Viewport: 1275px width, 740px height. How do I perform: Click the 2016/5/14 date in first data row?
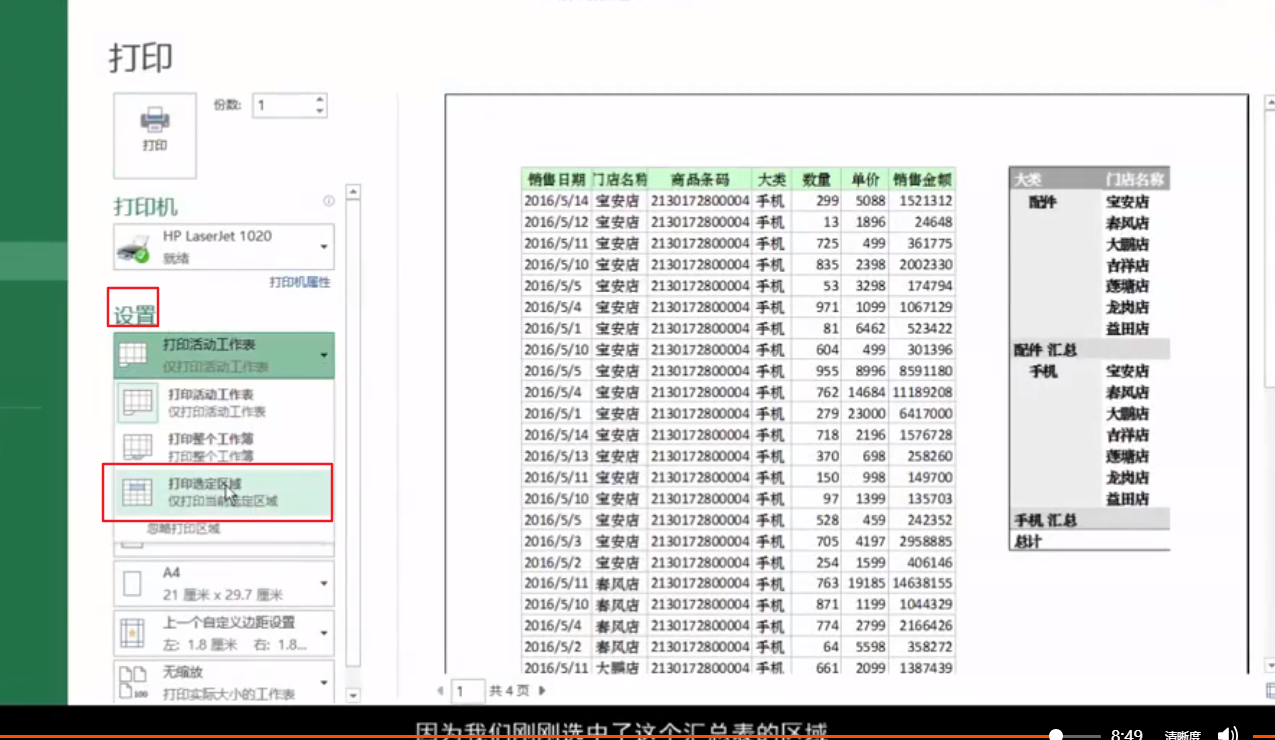click(x=556, y=200)
